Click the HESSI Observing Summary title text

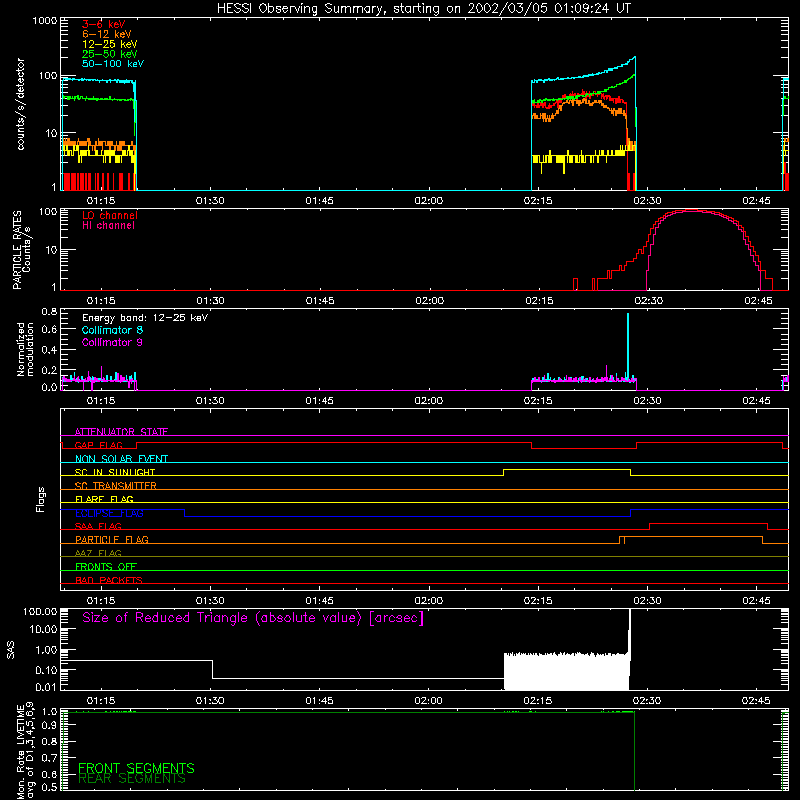423,9
